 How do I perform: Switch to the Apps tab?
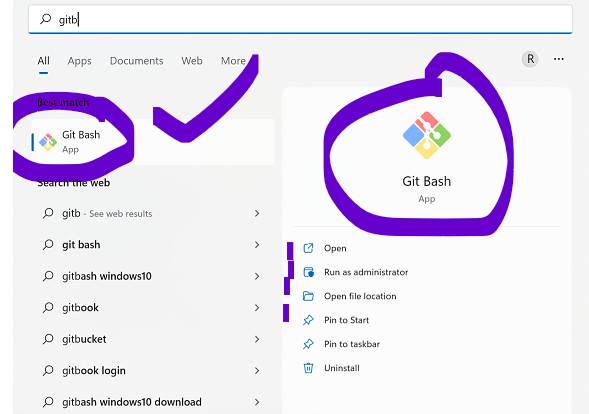coord(80,61)
